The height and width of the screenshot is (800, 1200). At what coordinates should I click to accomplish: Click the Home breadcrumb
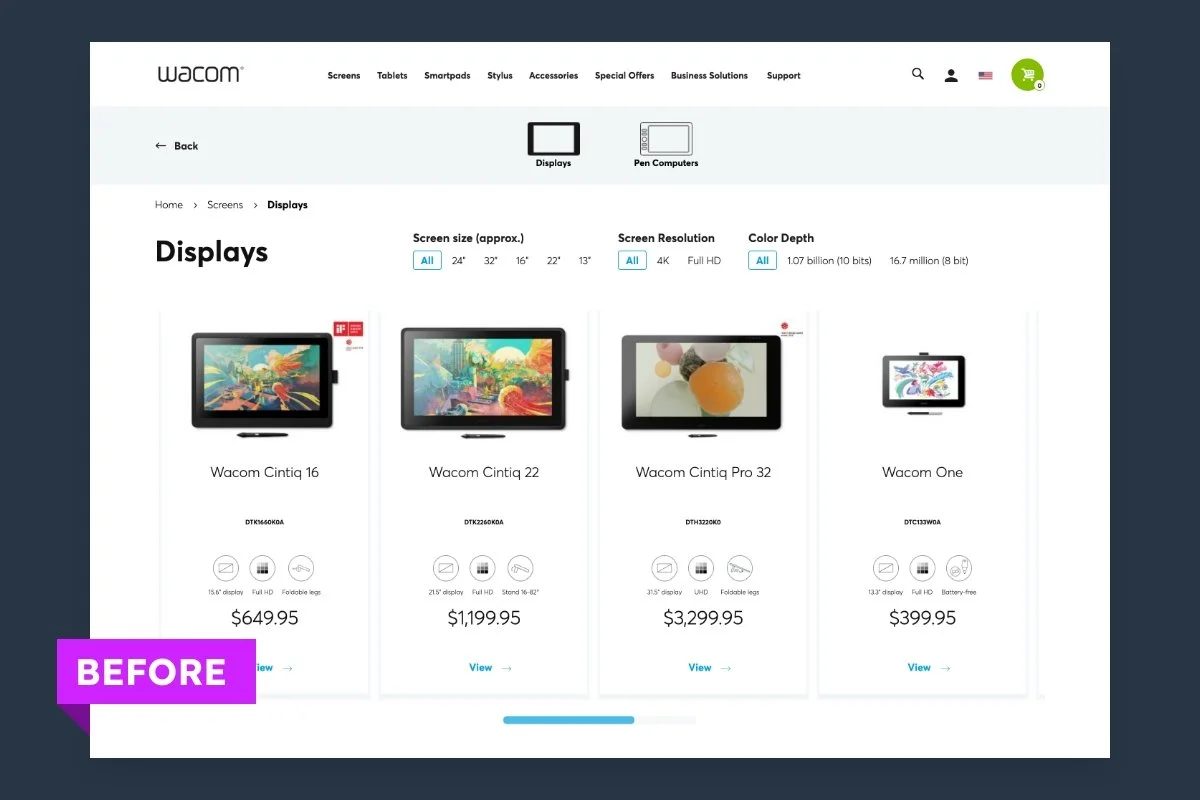169,205
